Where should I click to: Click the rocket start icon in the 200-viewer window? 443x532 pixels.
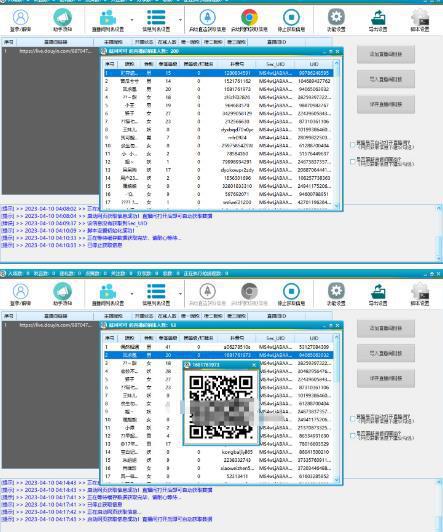coord(208,17)
